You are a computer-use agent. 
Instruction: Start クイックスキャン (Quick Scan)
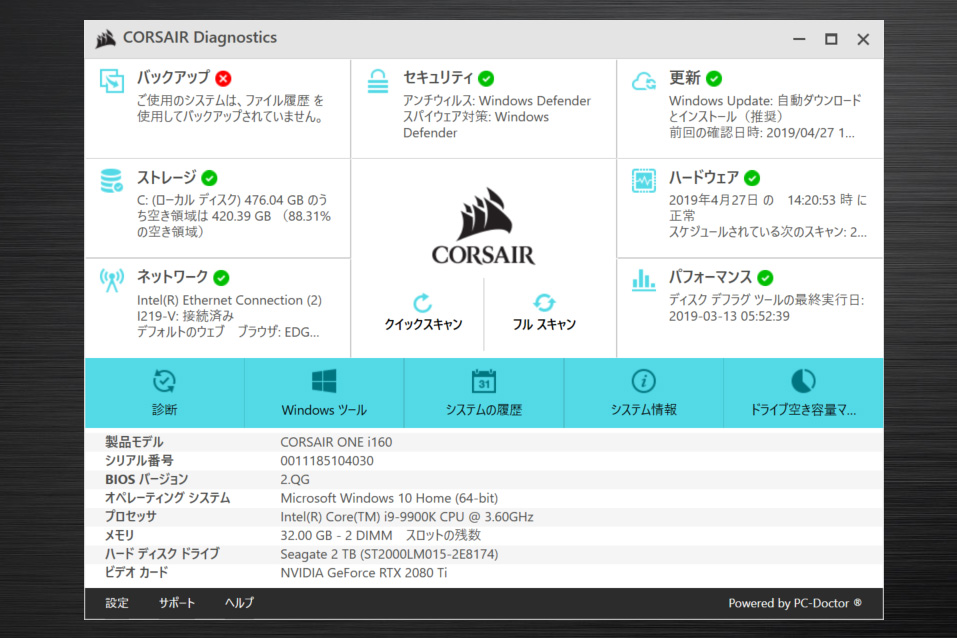pos(423,313)
